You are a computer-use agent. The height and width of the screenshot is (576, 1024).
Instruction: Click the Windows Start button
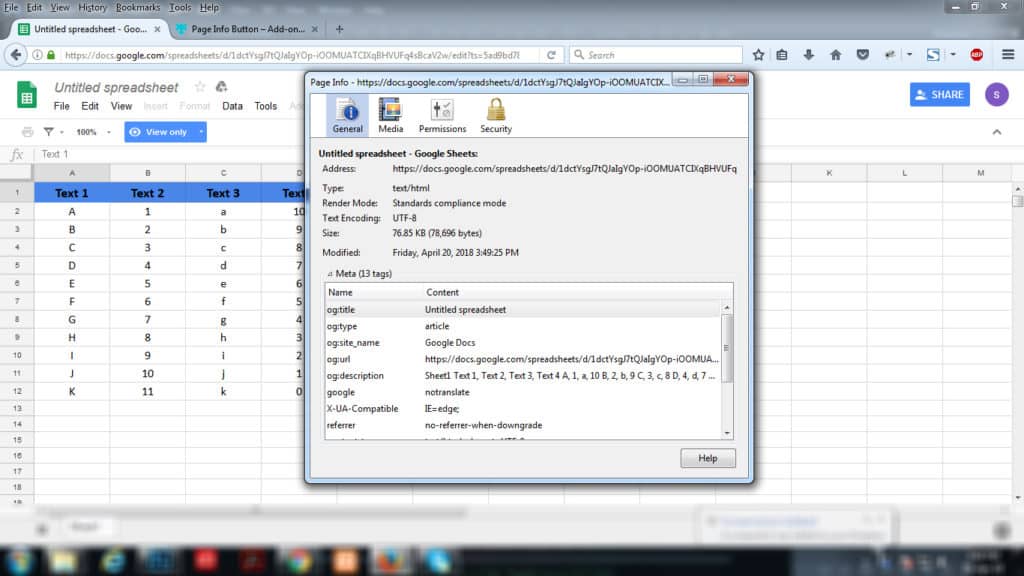(x=19, y=560)
